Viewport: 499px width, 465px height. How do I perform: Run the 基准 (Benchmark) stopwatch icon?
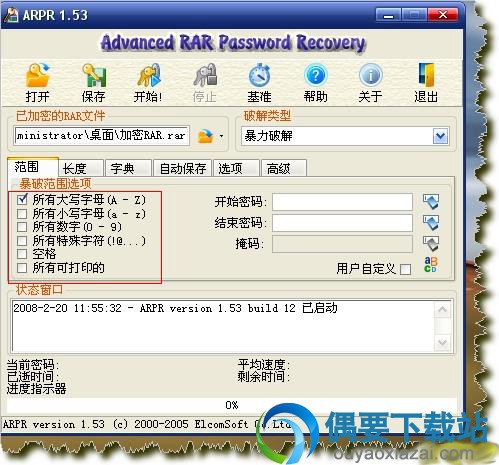point(259,75)
